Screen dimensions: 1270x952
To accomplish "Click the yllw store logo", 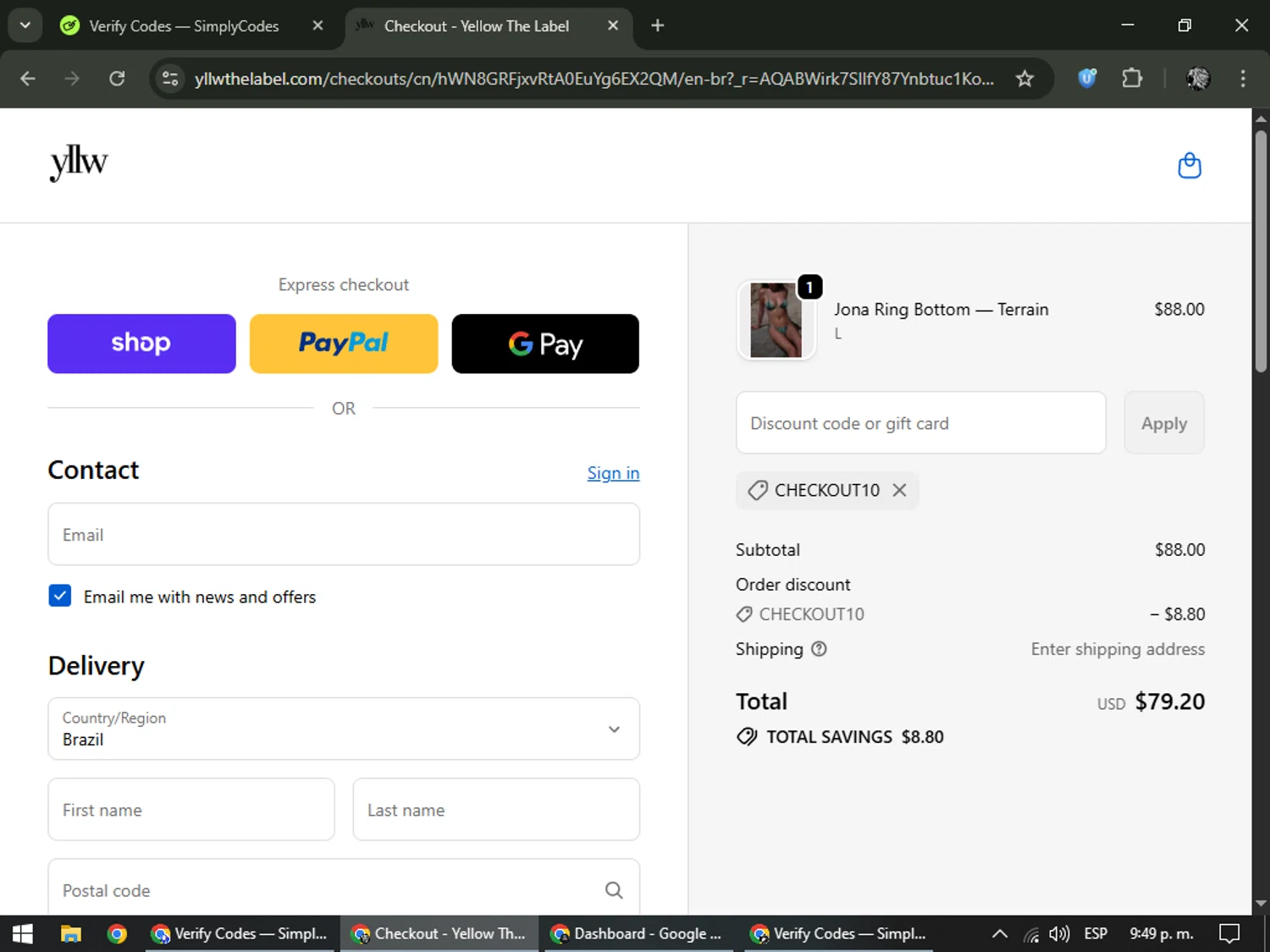I will coord(79,162).
